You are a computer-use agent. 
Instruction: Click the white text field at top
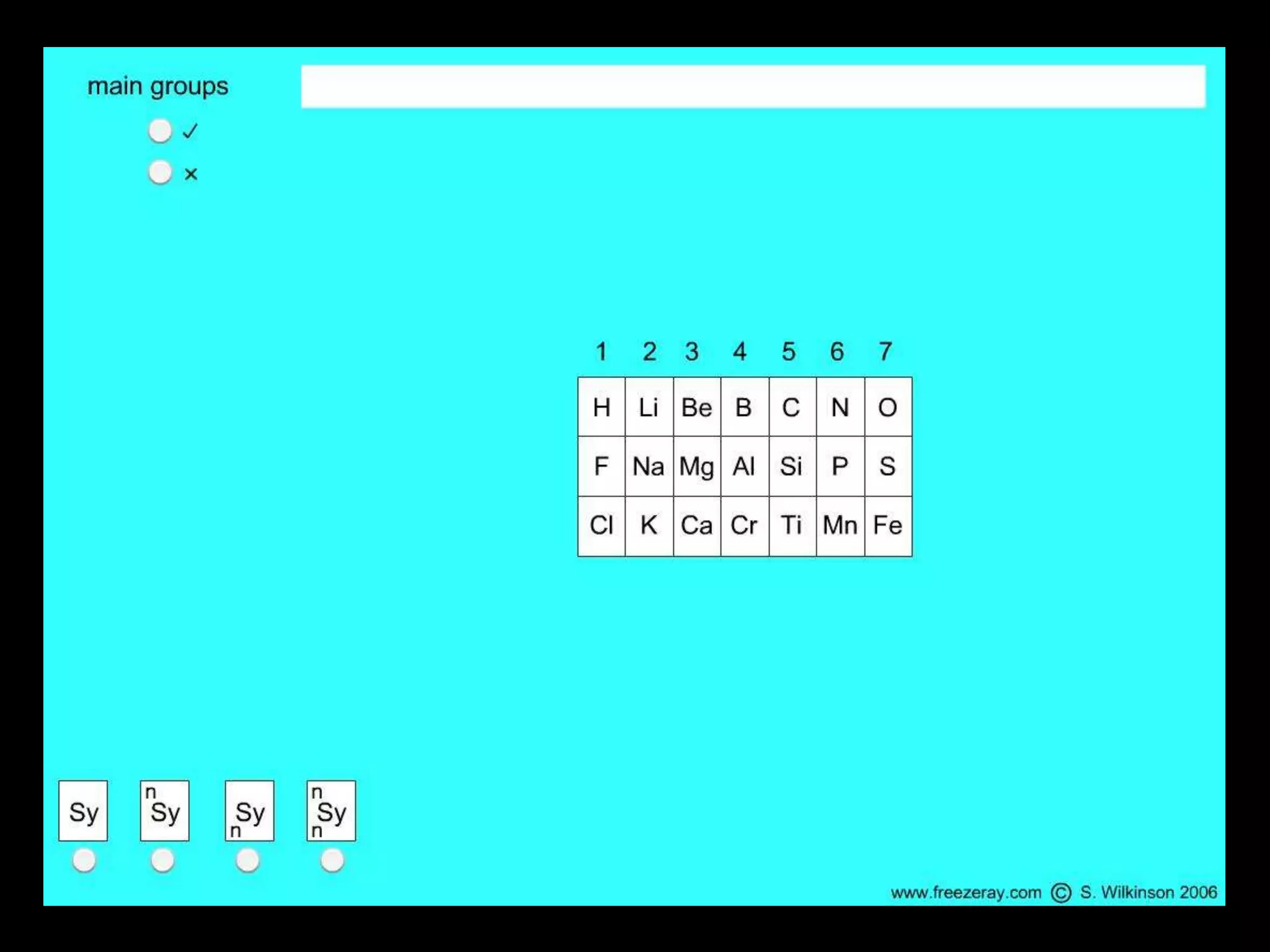coord(753,87)
